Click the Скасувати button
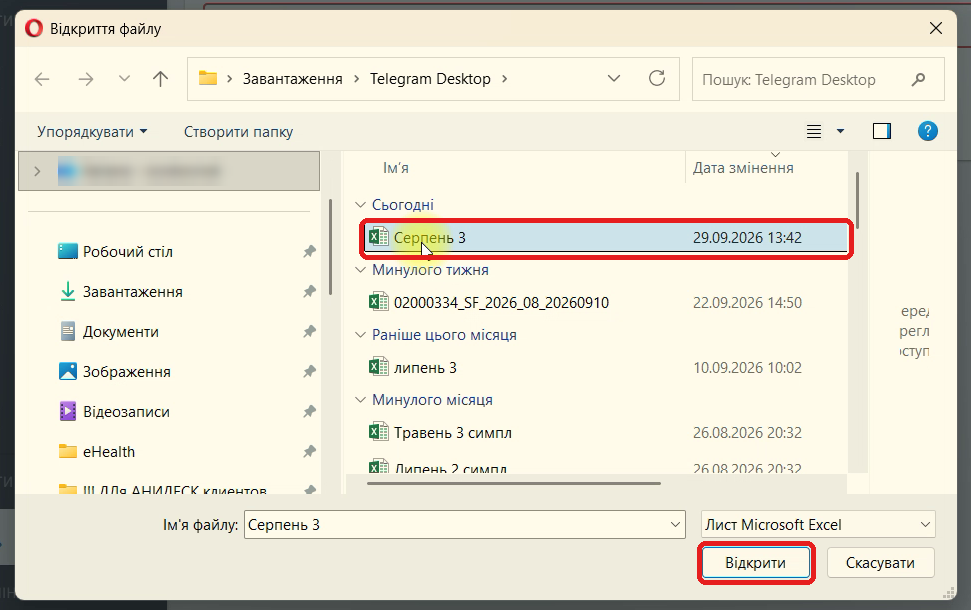971x610 pixels. click(x=880, y=563)
